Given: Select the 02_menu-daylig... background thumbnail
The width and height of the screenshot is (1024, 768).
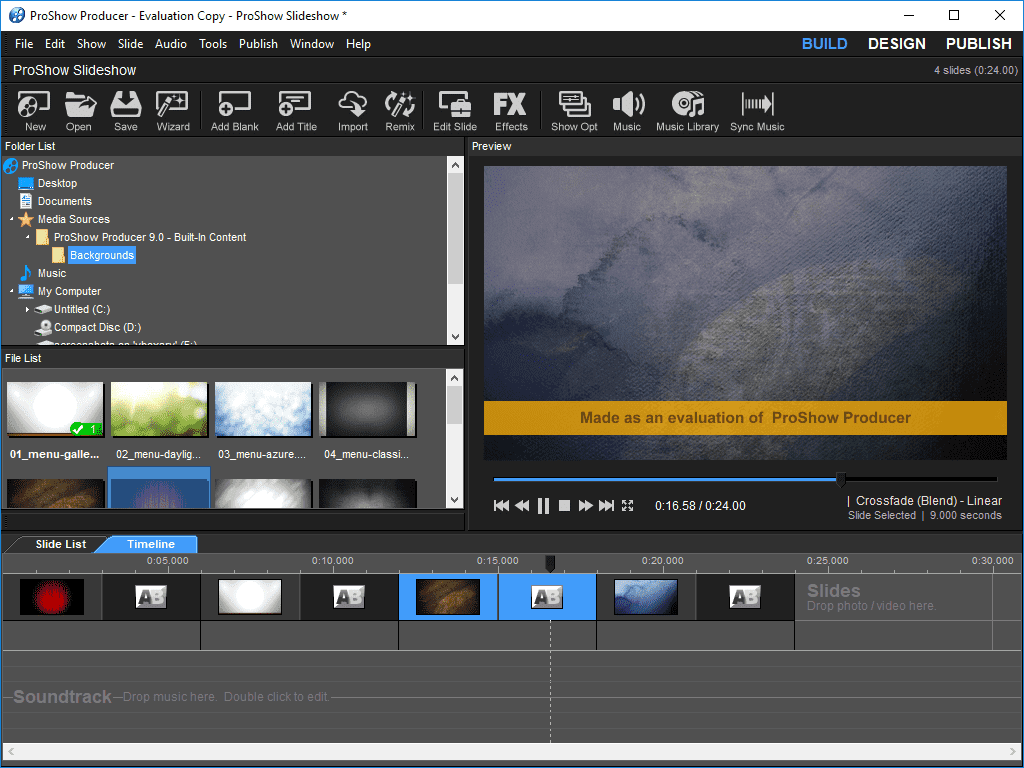Looking at the screenshot, I should 159,410.
